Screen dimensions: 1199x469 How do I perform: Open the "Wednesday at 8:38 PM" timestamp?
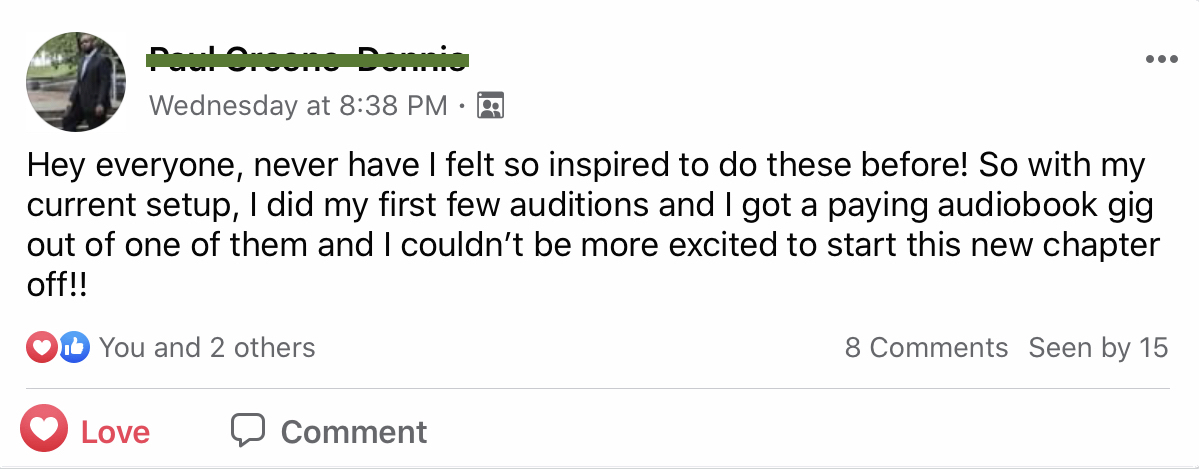298,105
